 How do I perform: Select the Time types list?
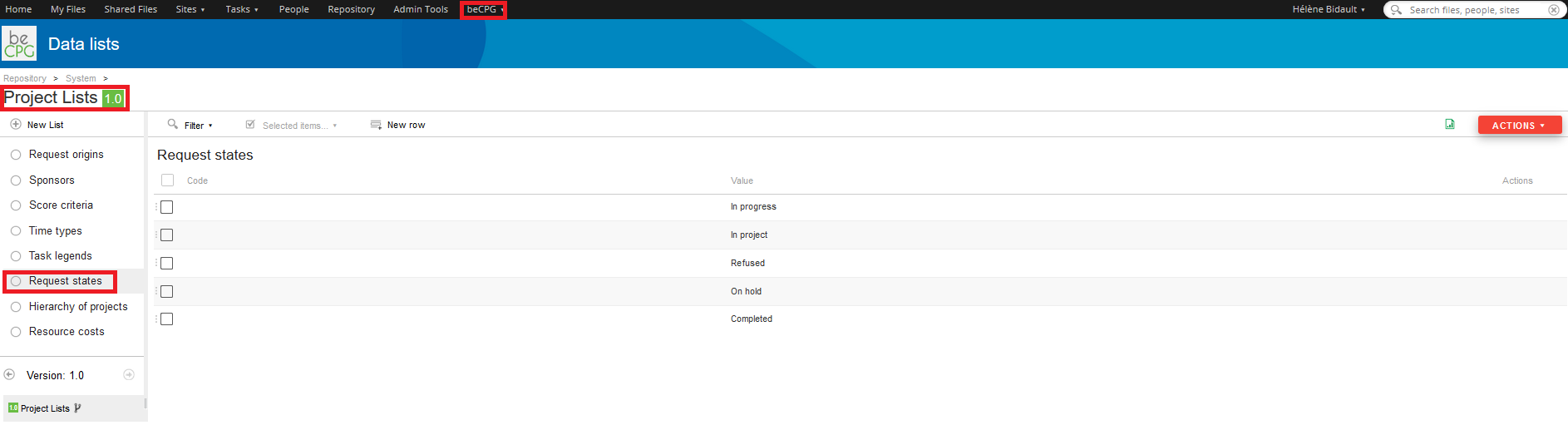(55, 231)
